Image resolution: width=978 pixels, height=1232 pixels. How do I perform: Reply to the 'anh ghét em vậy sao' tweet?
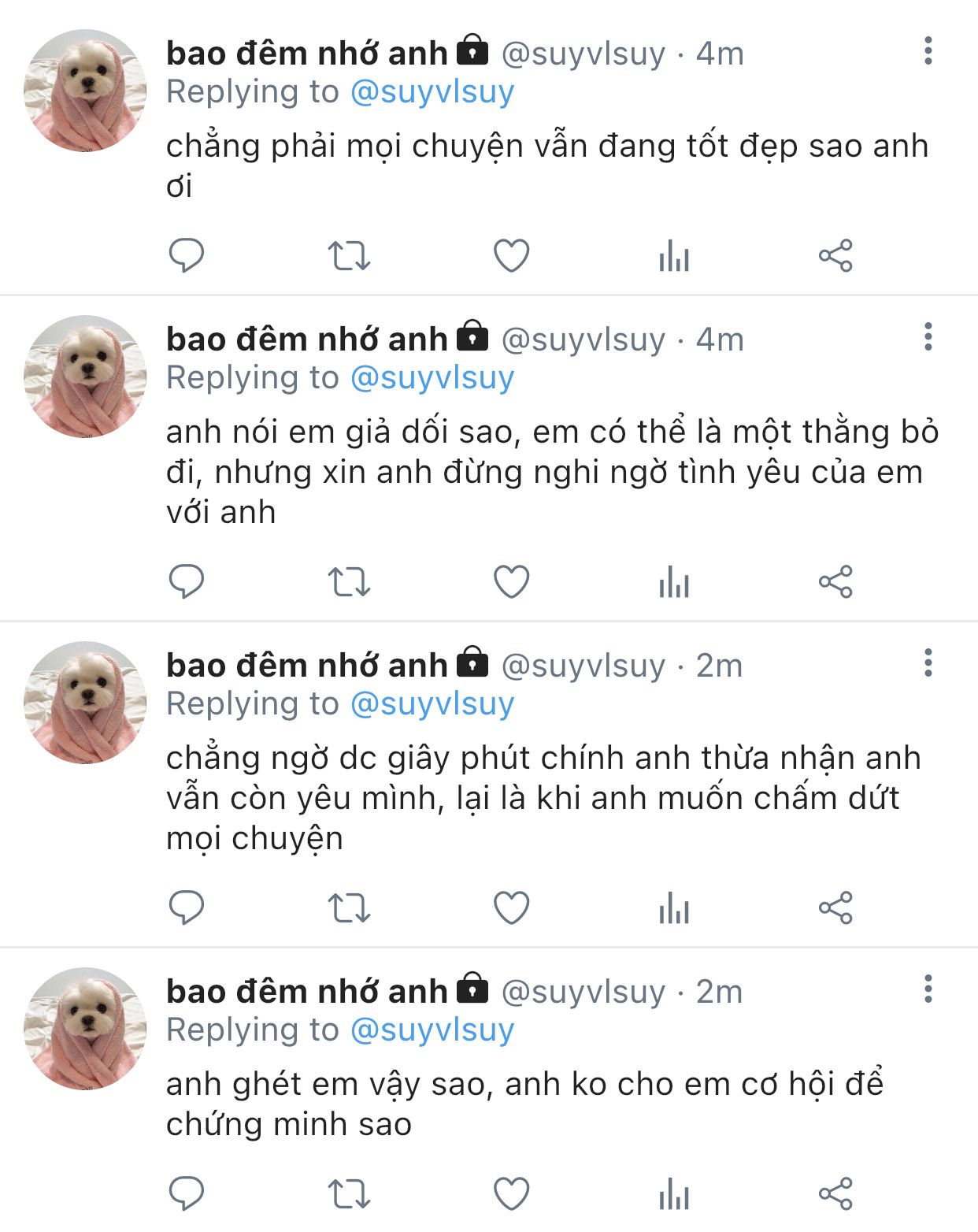click(187, 1193)
